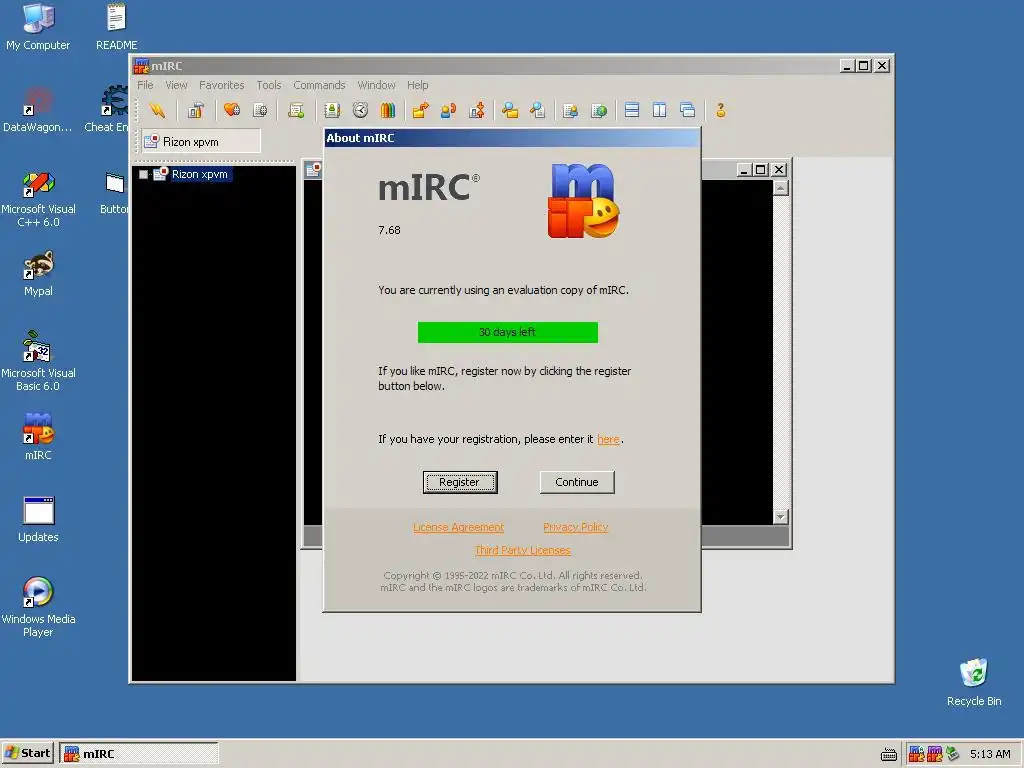
Task: Open the Favorites menu
Action: point(221,85)
